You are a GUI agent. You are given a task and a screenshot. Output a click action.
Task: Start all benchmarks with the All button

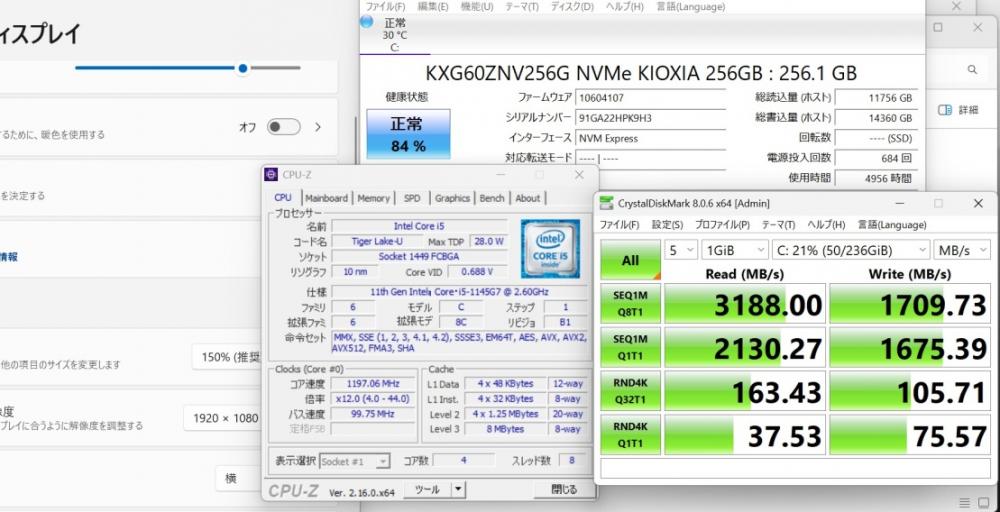[x=630, y=260]
